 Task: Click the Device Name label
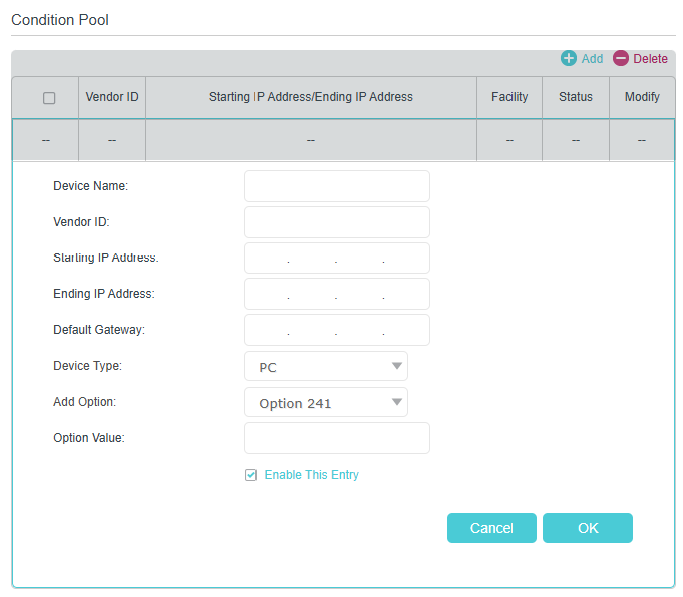pyautogui.click(x=91, y=186)
